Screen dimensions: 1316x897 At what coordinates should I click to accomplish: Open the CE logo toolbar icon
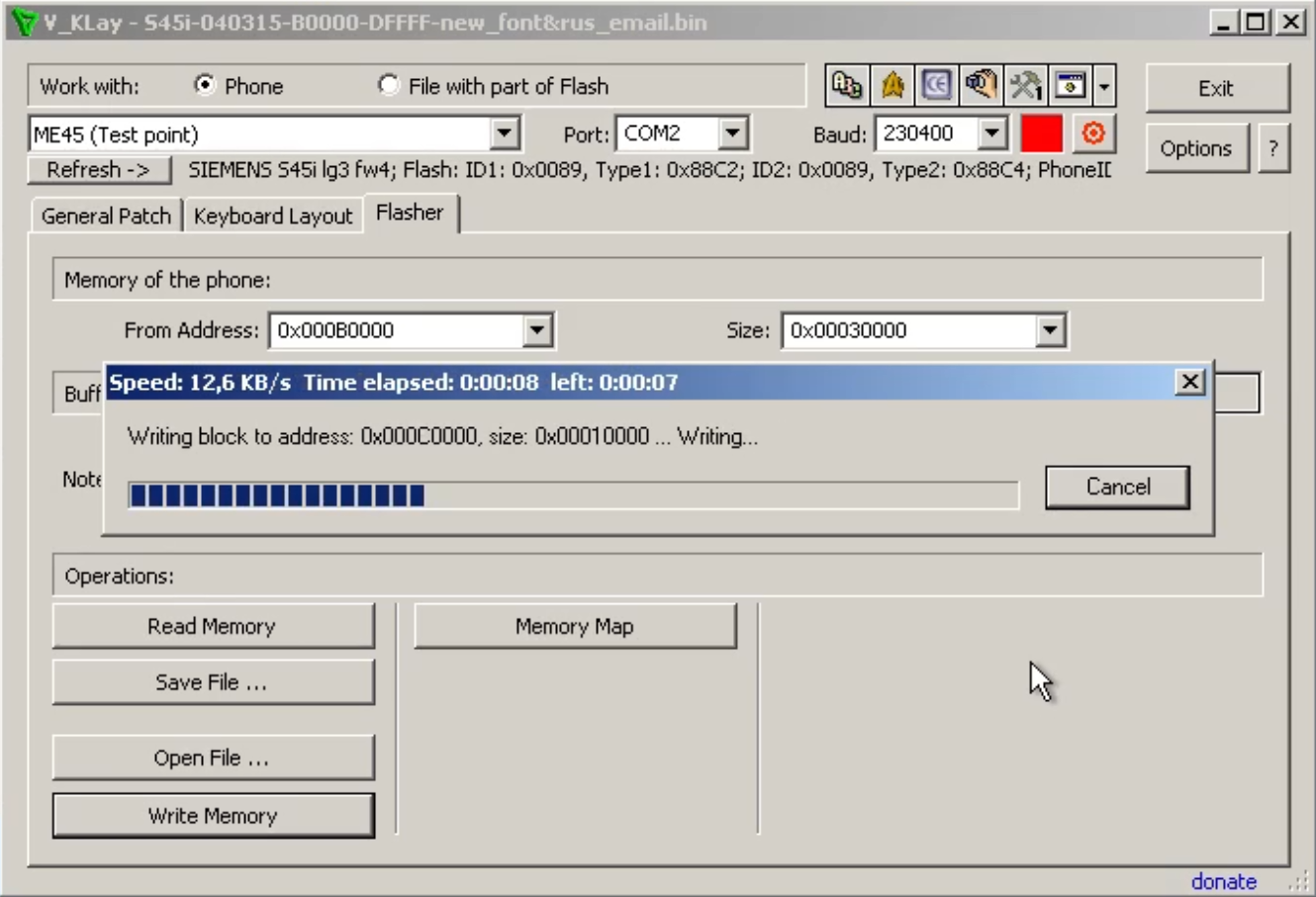(936, 86)
